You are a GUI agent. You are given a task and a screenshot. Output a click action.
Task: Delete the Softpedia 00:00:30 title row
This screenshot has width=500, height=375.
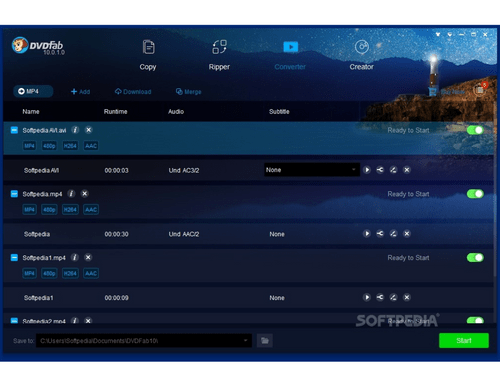[x=407, y=234]
